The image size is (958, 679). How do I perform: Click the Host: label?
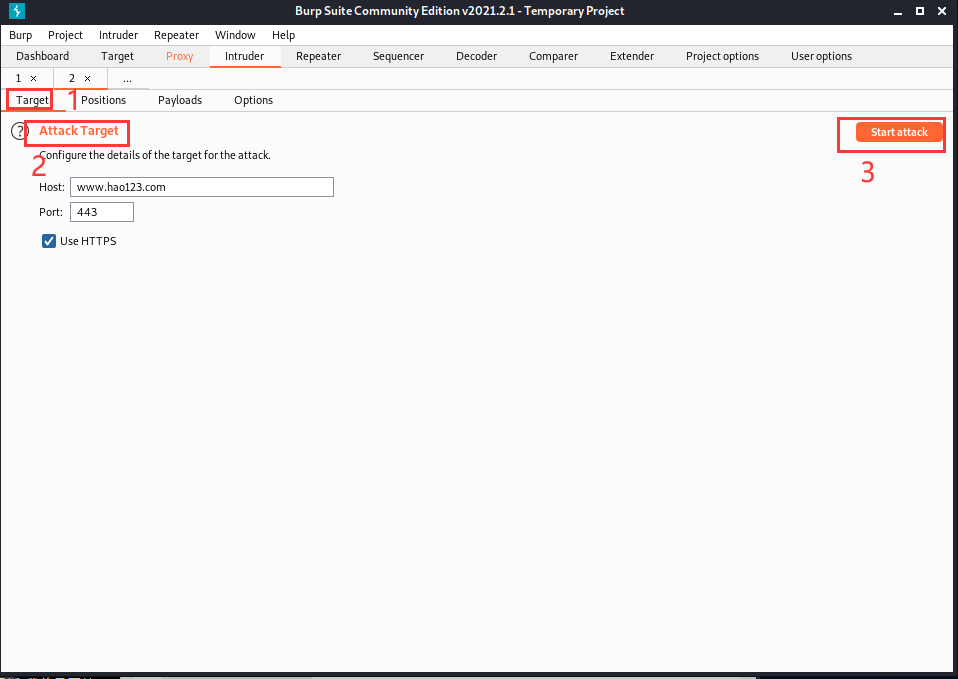[52, 187]
